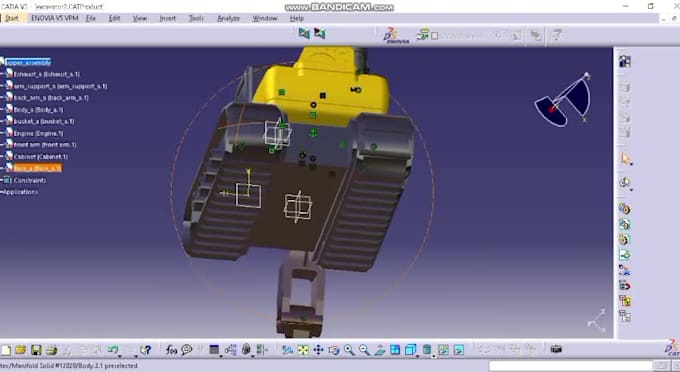Click the ENOVIA logo icon in top toolbar
Image resolution: width=680 pixels, height=372 pixels.
coord(396,36)
